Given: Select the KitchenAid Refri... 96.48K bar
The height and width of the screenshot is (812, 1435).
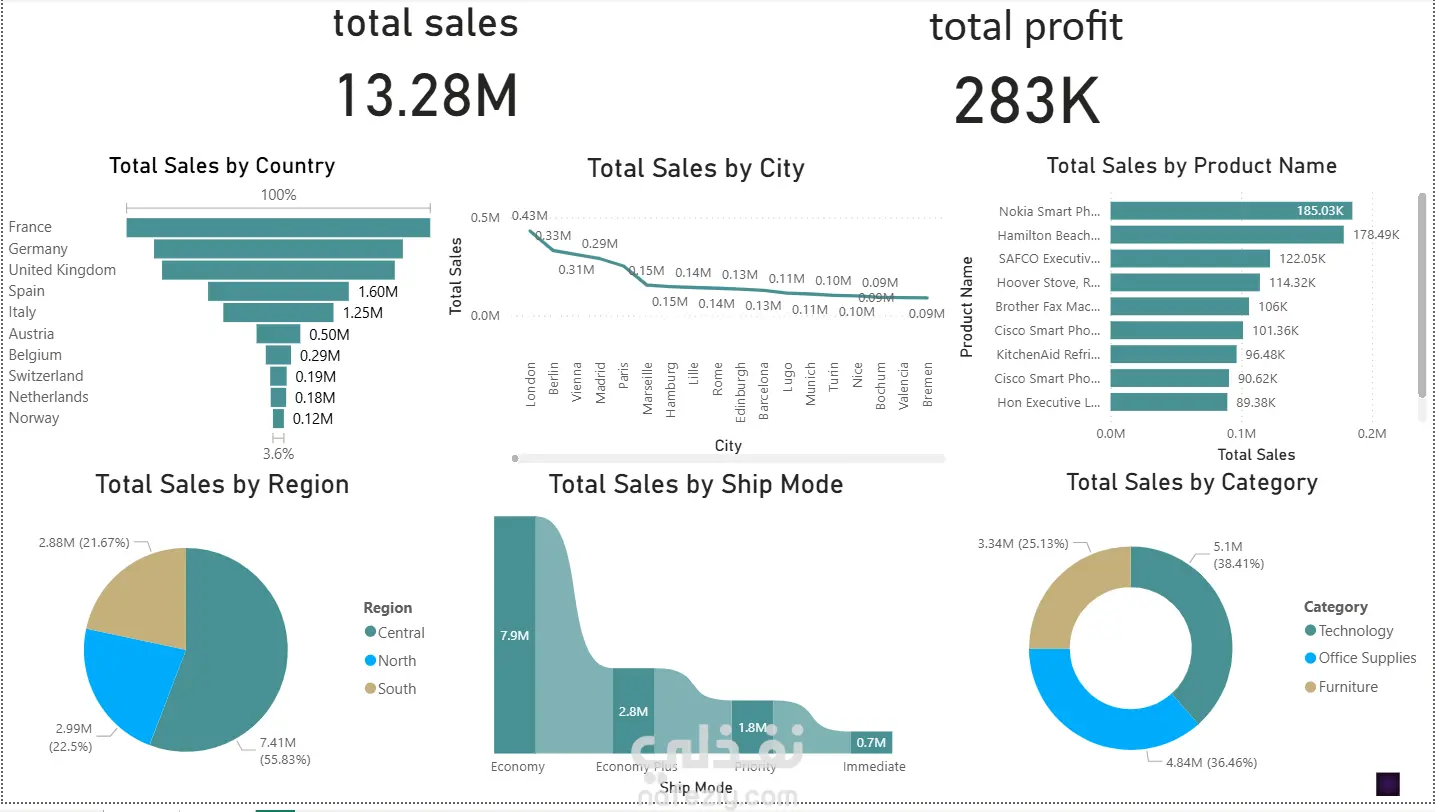Looking at the screenshot, I should (x=1173, y=354).
